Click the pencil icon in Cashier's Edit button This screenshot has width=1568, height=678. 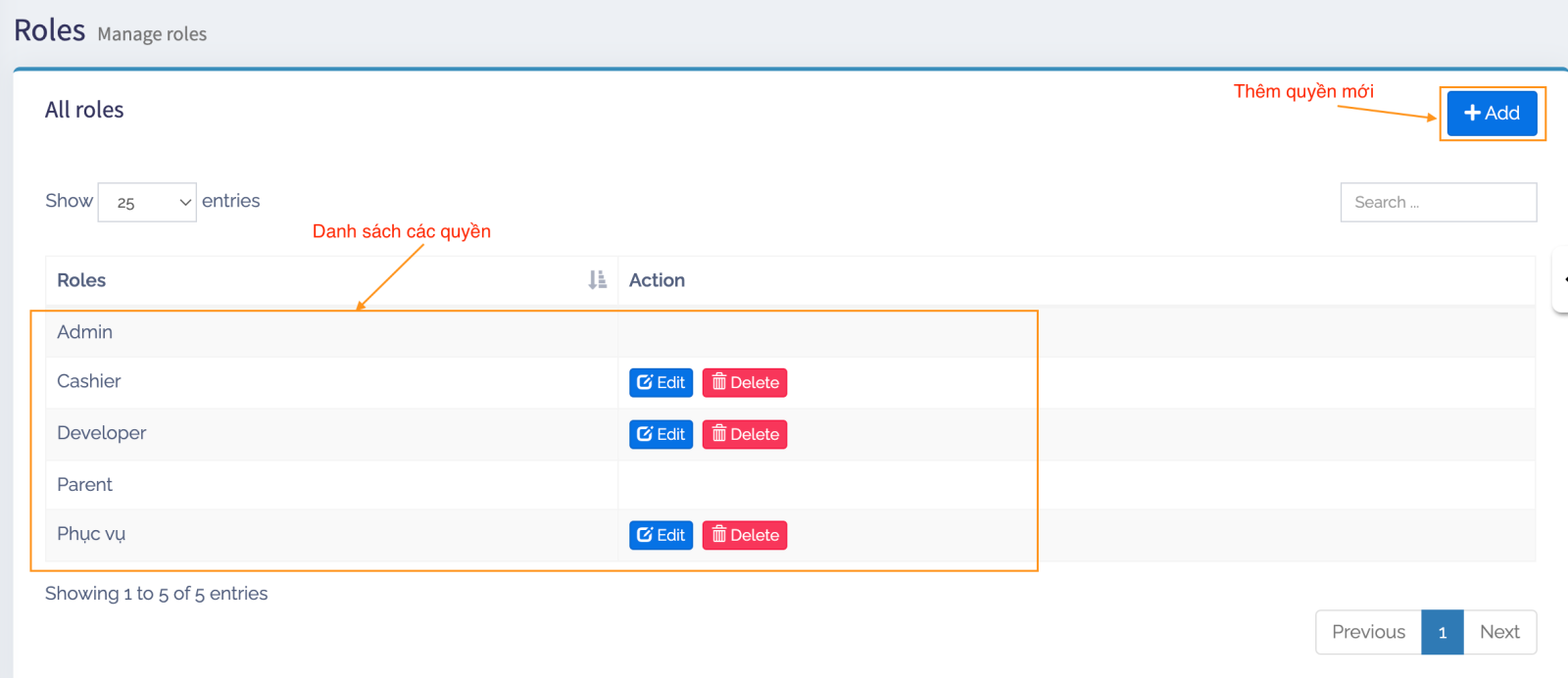pos(645,383)
